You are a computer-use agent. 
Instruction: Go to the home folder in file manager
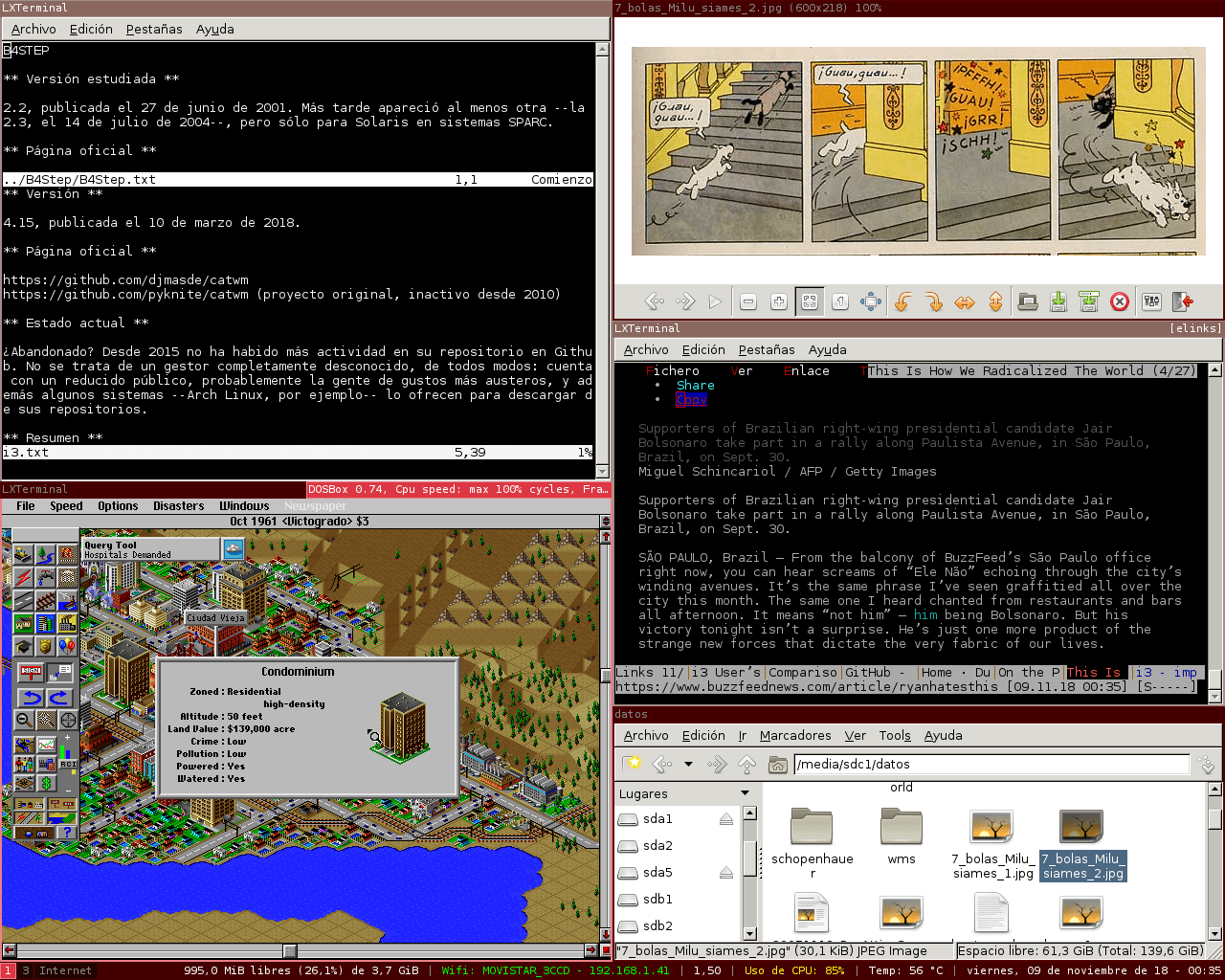pyautogui.click(x=778, y=764)
